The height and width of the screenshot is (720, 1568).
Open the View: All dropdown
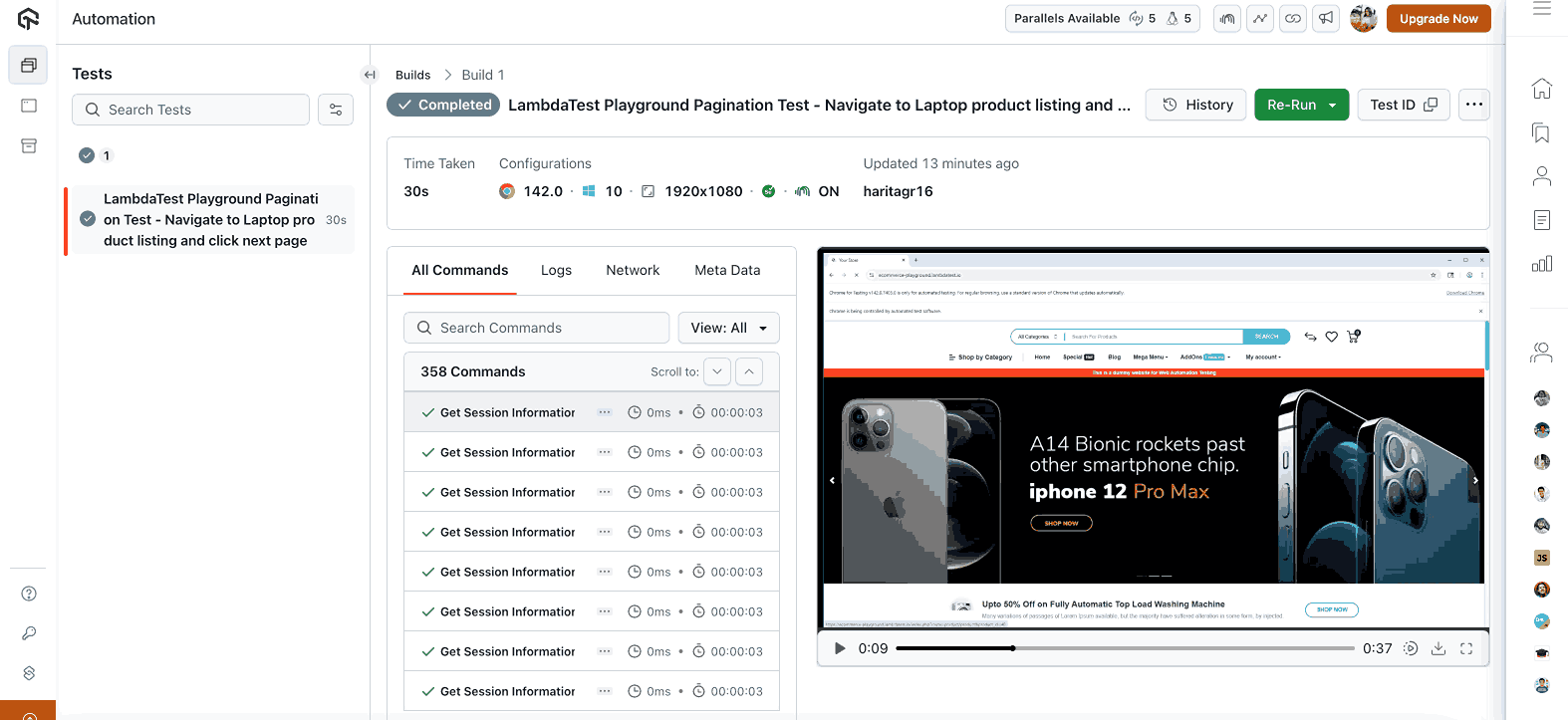click(x=728, y=328)
